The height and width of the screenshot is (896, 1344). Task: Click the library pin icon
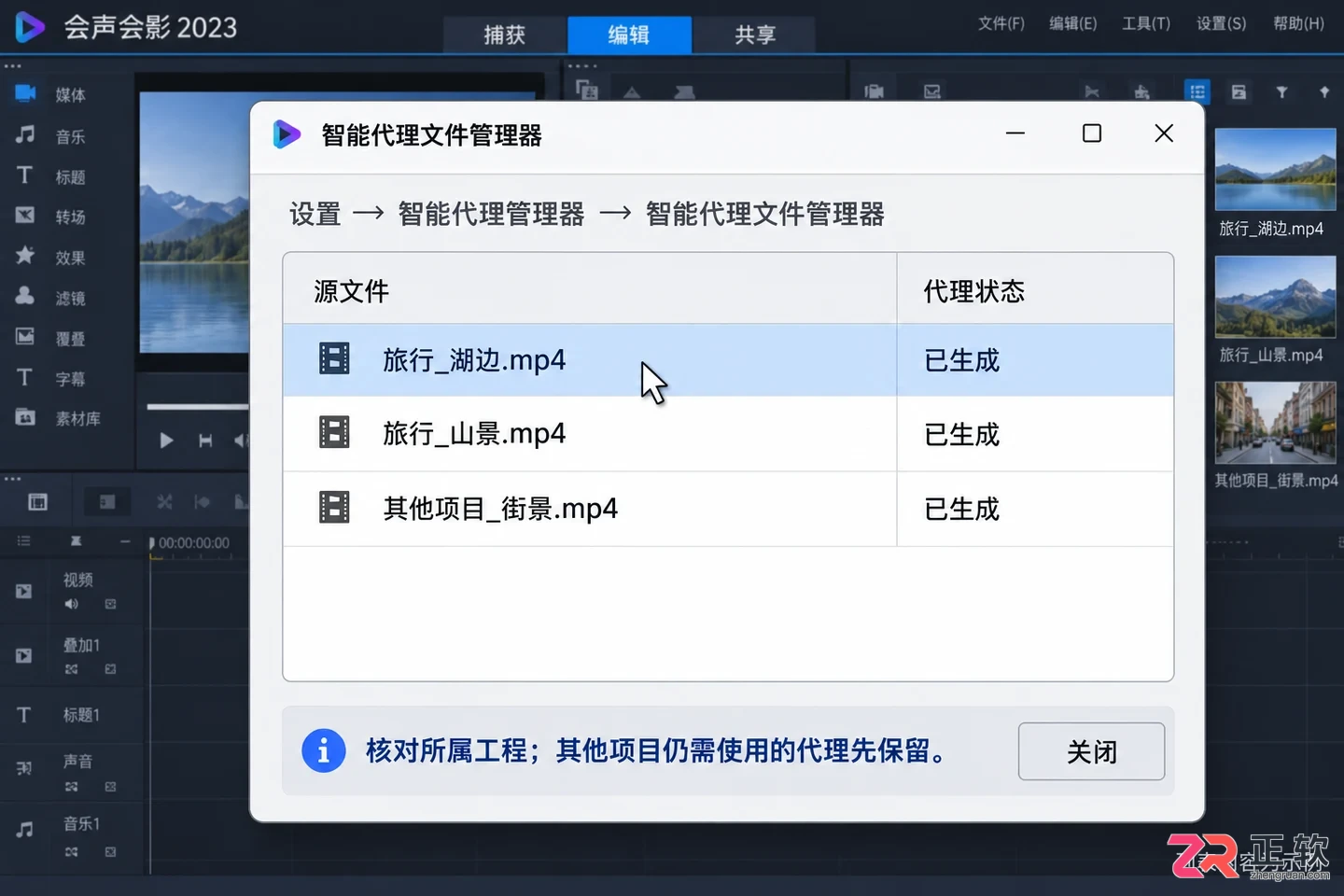point(1323,91)
